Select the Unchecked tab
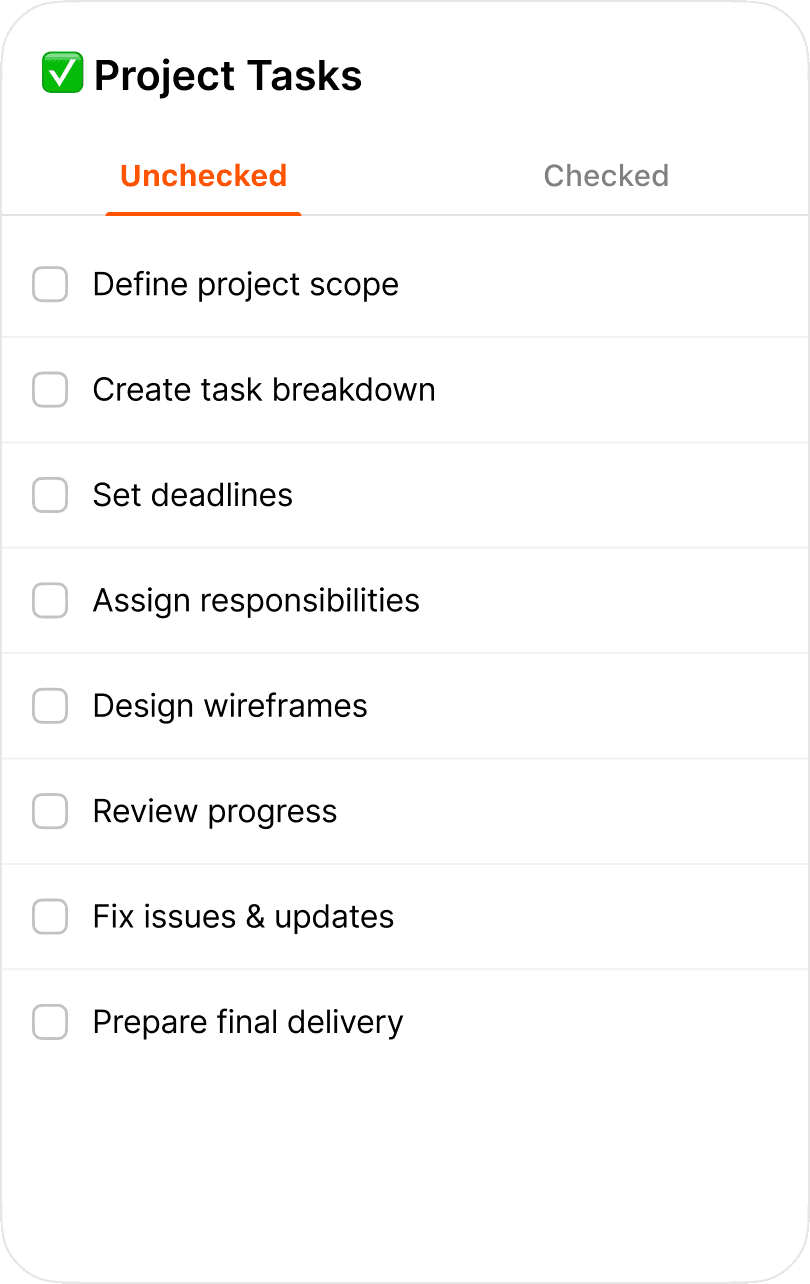This screenshot has height=1284, width=810. tap(203, 176)
